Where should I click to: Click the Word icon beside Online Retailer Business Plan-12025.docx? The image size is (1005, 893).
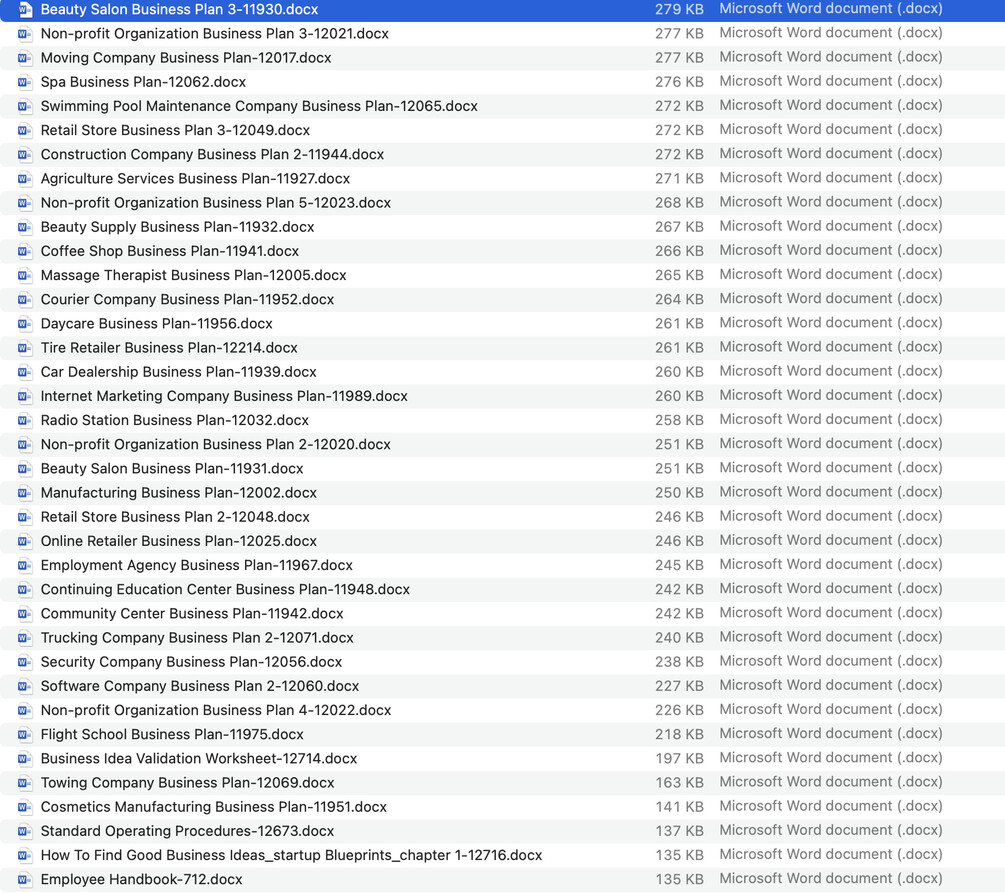[x=25, y=541]
